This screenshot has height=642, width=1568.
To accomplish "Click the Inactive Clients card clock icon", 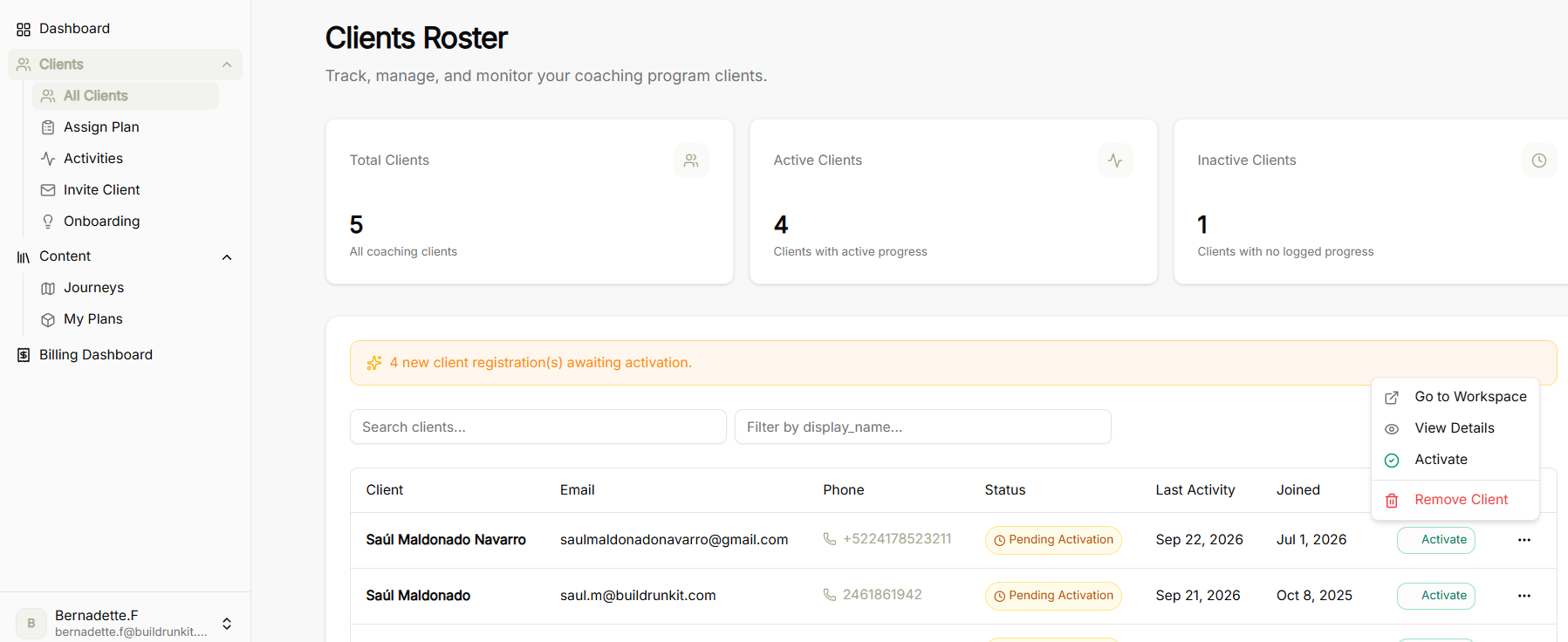I will (1539, 160).
